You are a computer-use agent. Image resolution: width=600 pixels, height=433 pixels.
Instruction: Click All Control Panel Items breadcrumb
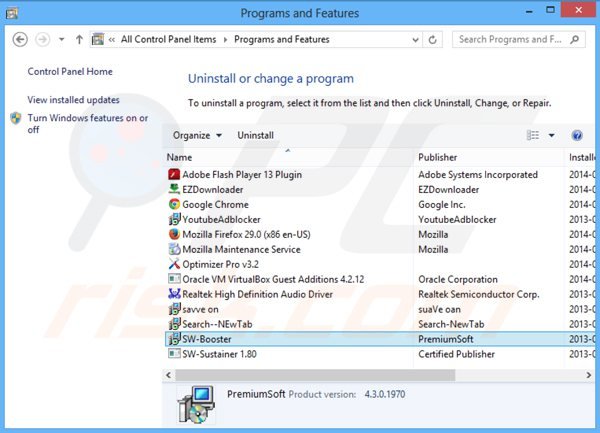(168, 39)
